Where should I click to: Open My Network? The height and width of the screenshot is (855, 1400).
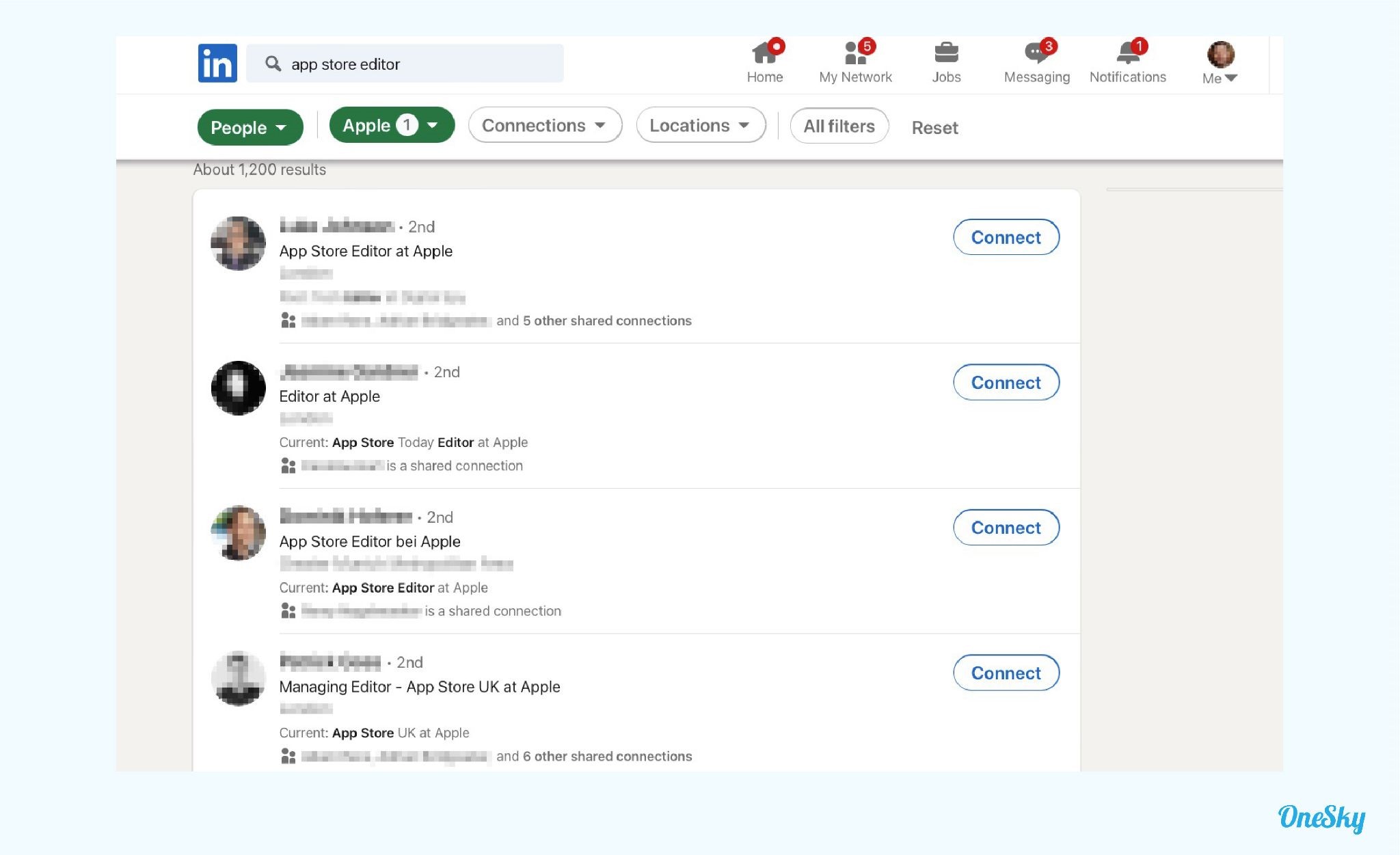[x=855, y=62]
